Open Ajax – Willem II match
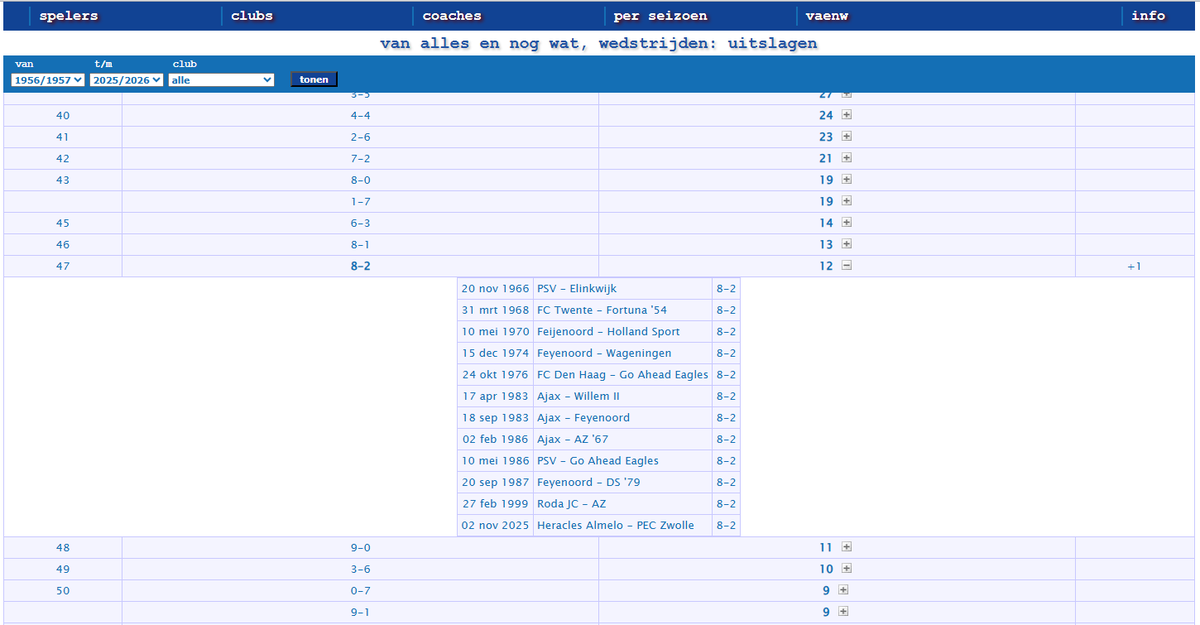This screenshot has height=625, width=1200. pos(578,396)
